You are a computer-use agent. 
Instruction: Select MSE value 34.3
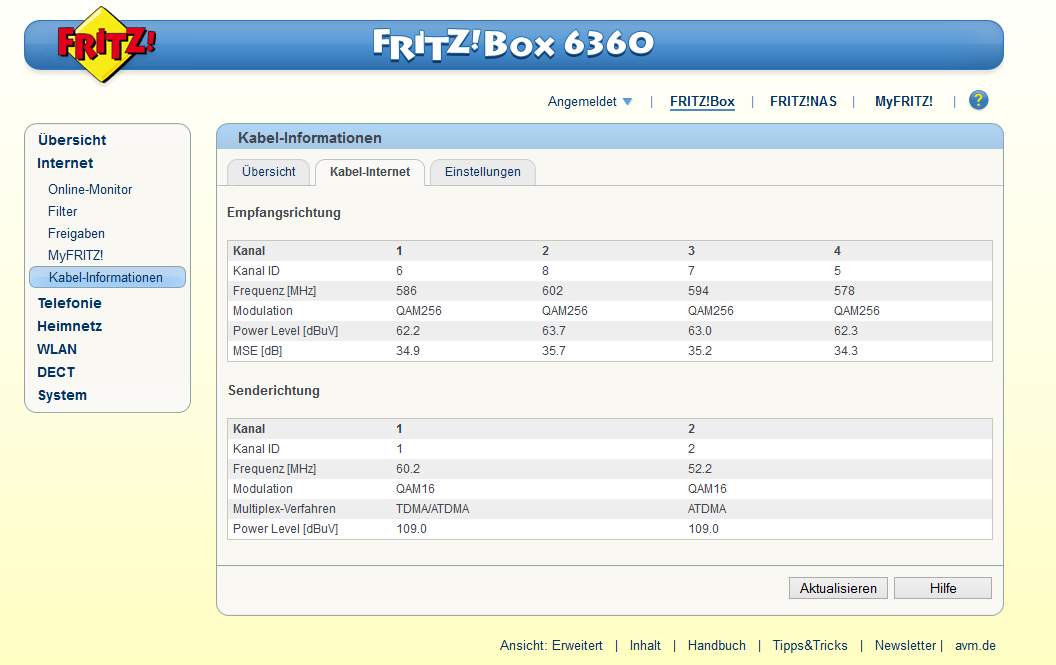click(x=846, y=351)
